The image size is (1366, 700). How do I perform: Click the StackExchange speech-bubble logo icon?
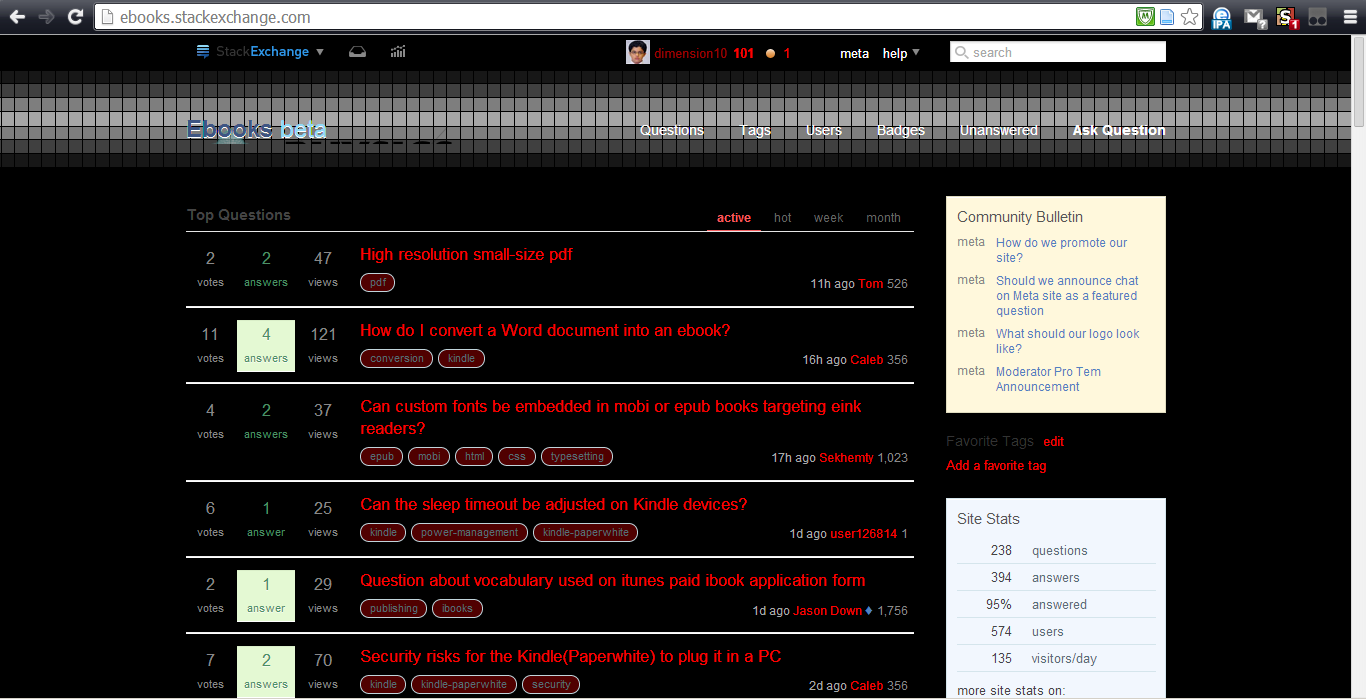[x=203, y=51]
